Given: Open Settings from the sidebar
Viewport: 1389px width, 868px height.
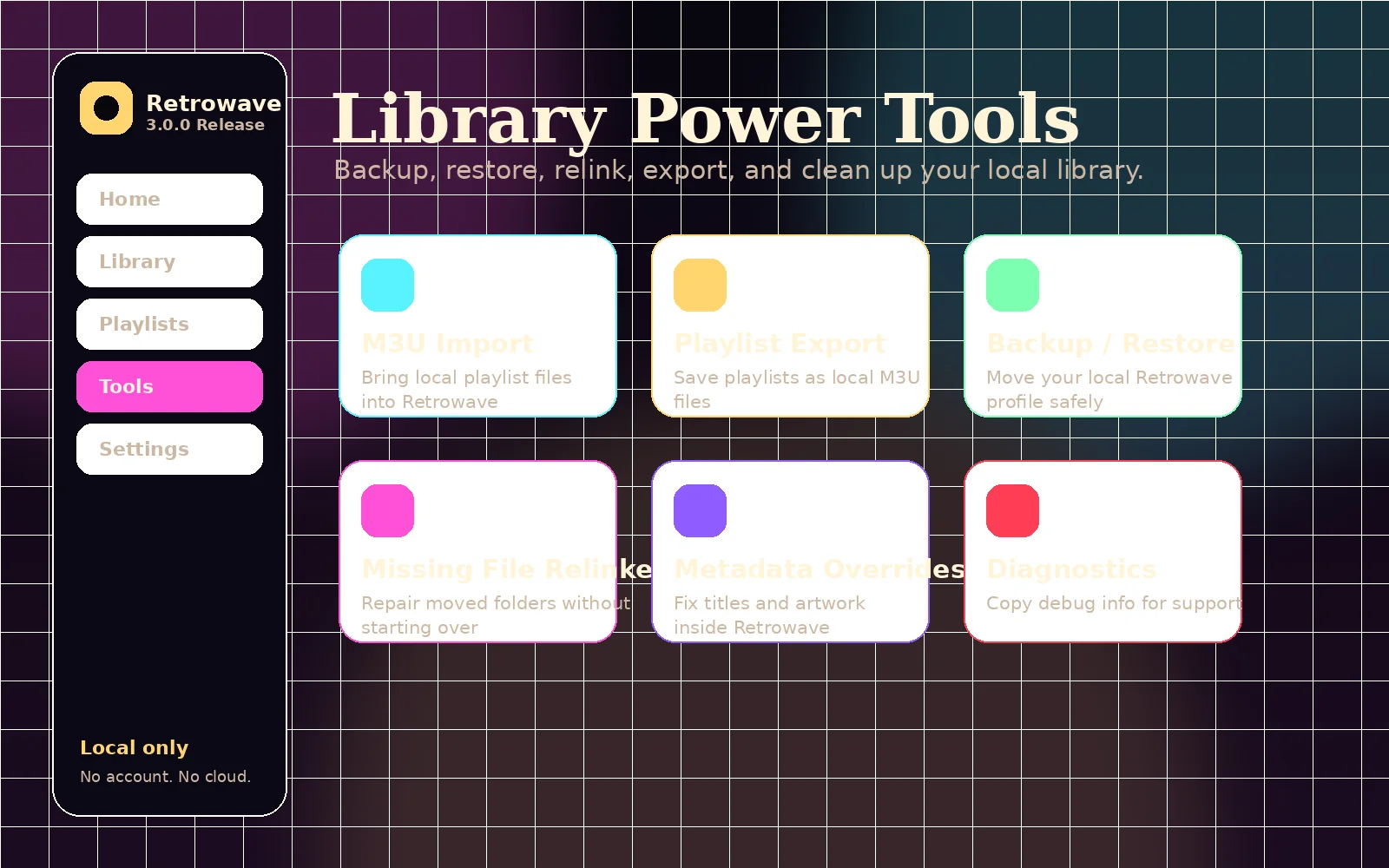Looking at the screenshot, I should [x=169, y=449].
